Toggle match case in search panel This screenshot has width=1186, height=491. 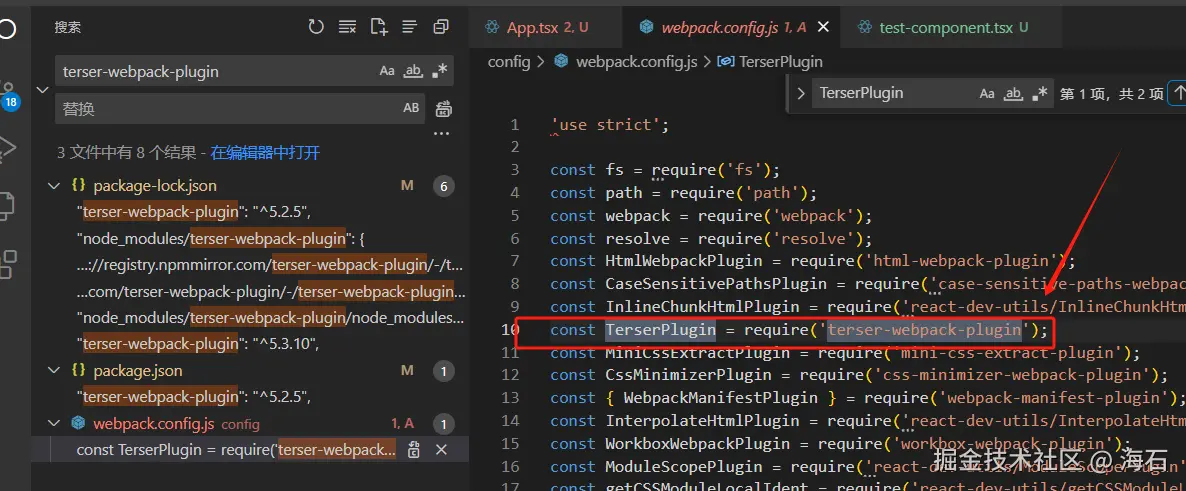(x=387, y=71)
